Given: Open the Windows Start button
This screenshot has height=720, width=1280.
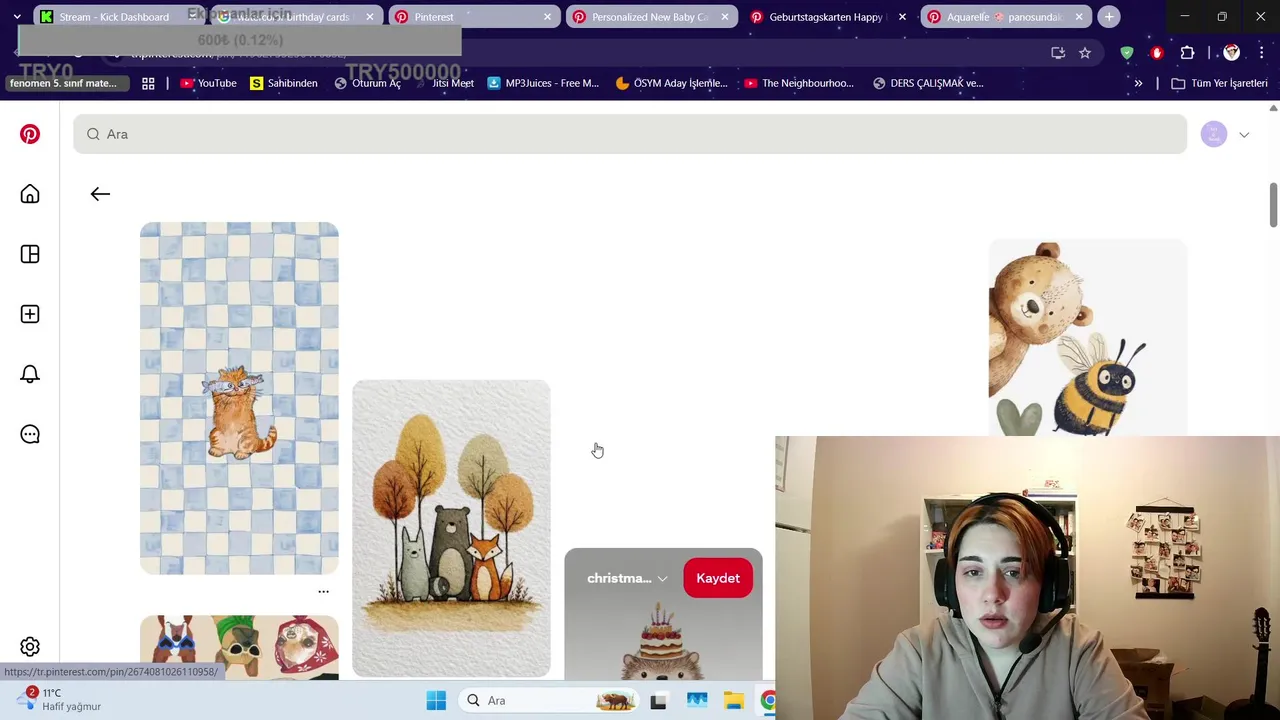Looking at the screenshot, I should click(x=436, y=701).
